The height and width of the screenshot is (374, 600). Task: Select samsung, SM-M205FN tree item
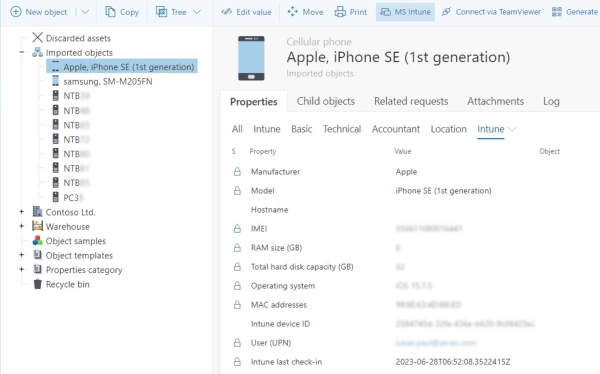pyautogui.click(x=108, y=82)
